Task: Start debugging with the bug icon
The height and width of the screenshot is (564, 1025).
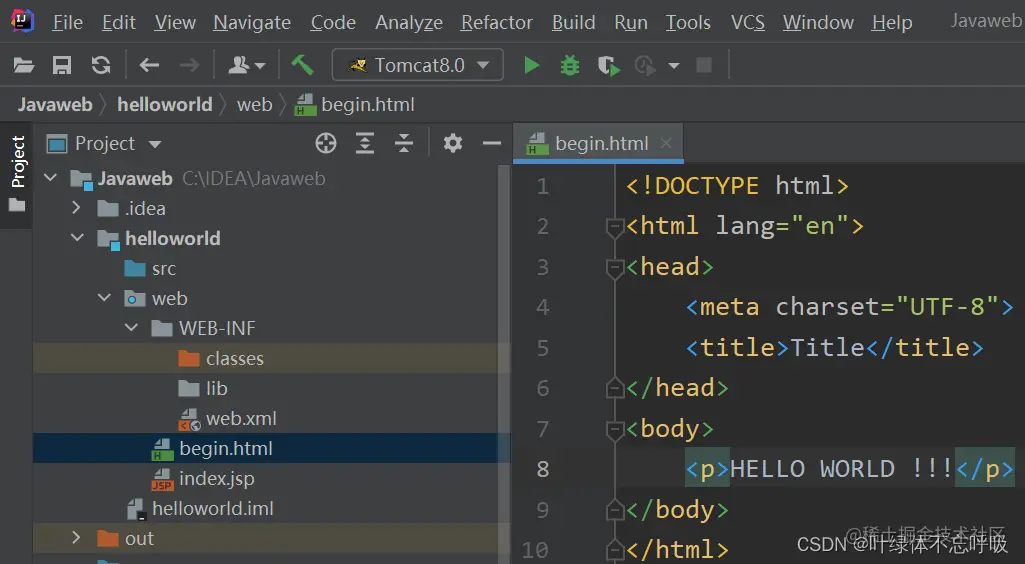Action: click(x=570, y=65)
